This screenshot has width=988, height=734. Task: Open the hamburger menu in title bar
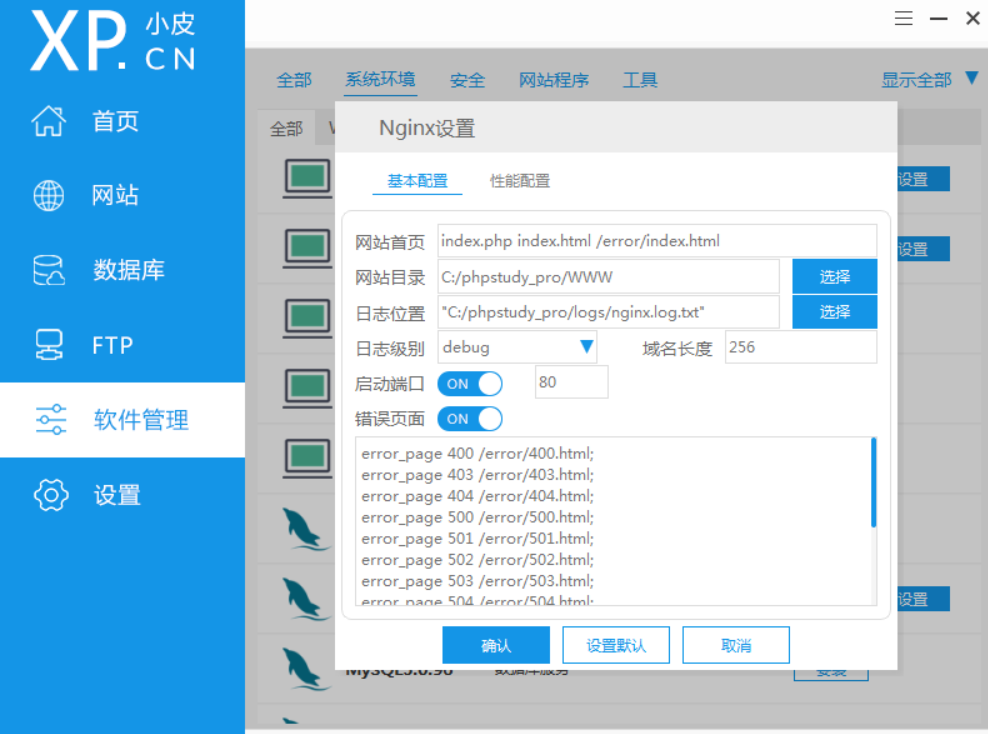click(x=904, y=18)
